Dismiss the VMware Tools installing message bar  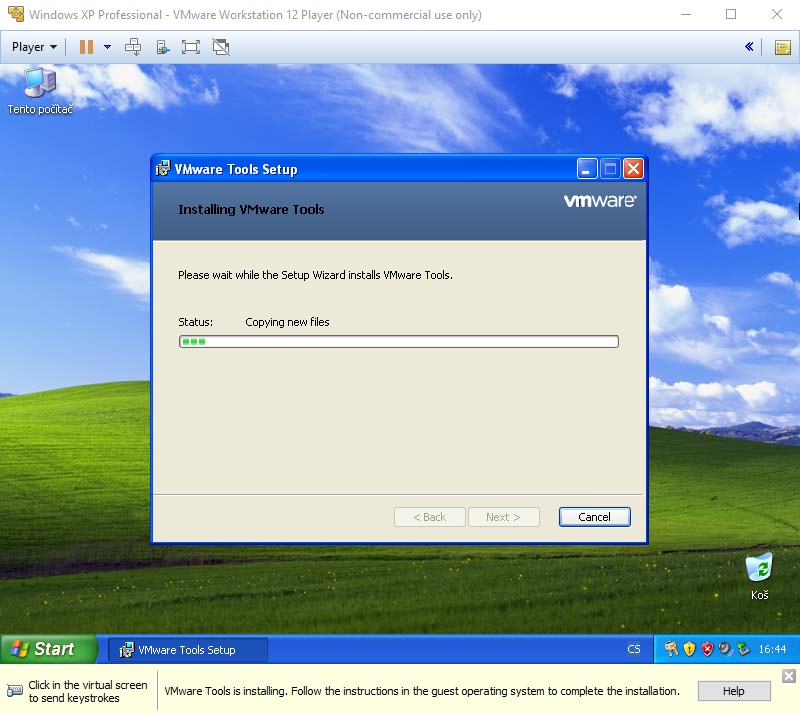click(x=788, y=677)
